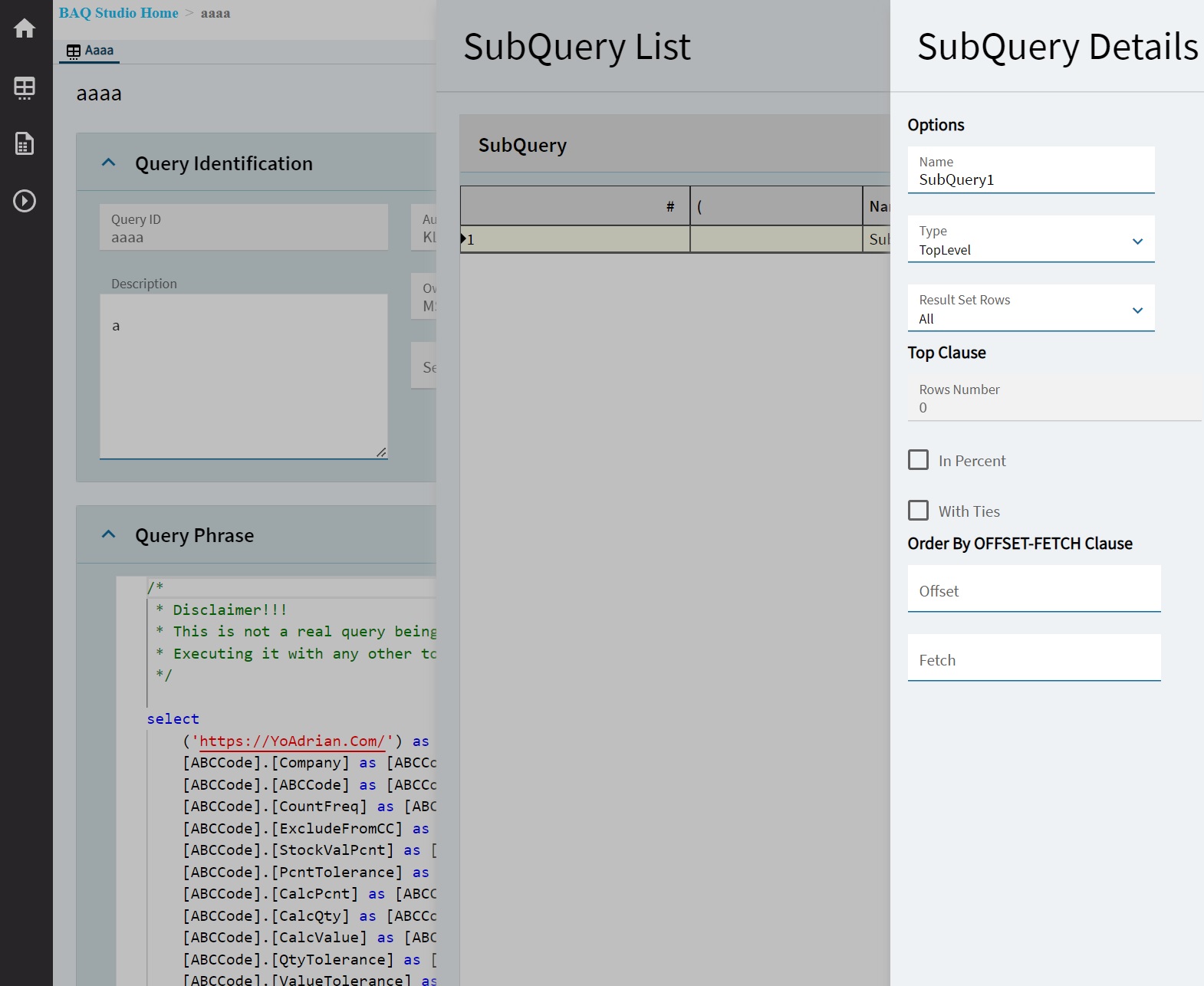
Task: Click the Rows Number field
Action: pyautogui.click(x=1055, y=398)
